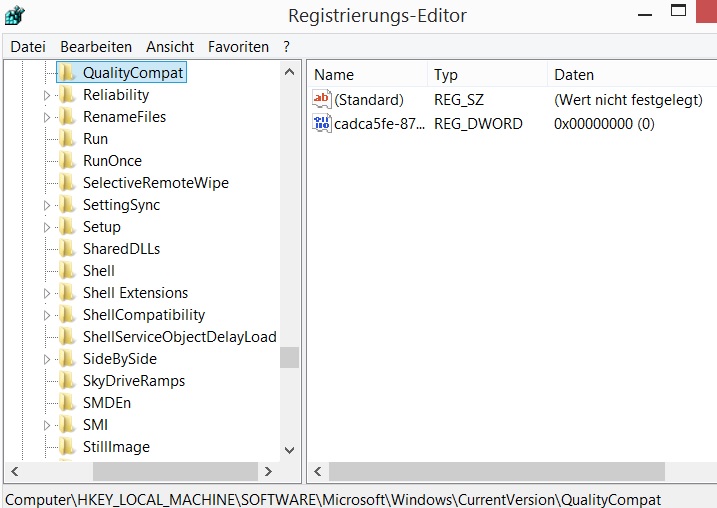717x508 pixels.
Task: Expand the SettingSync key
Action: pyautogui.click(x=47, y=205)
